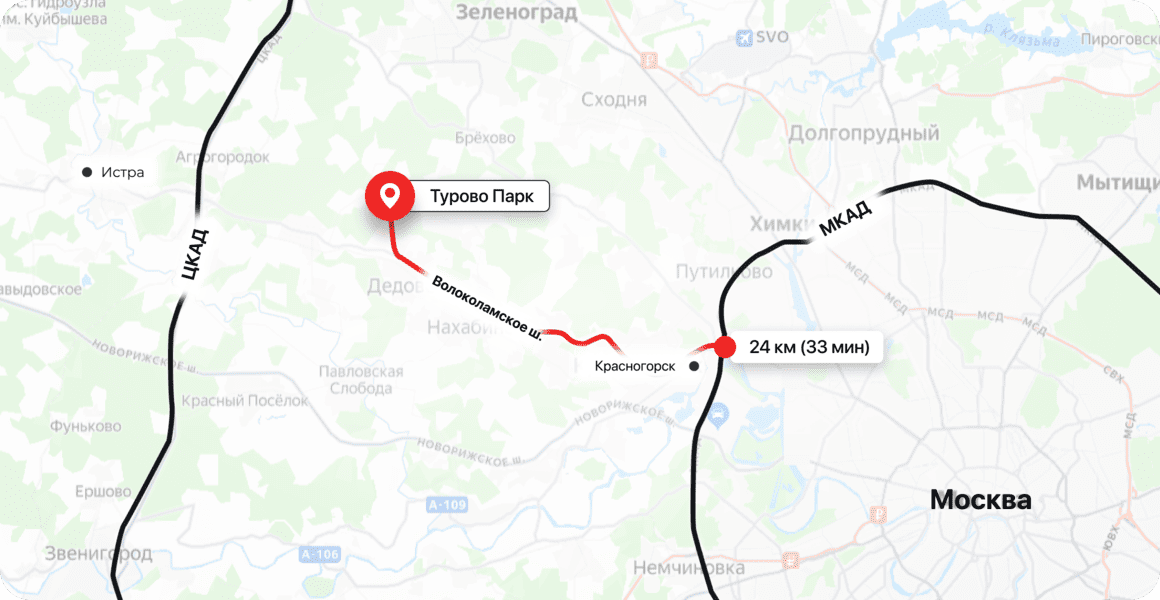This screenshot has height=600, width=1160.
Task: Click the Сходня town label
Action: tap(614, 100)
